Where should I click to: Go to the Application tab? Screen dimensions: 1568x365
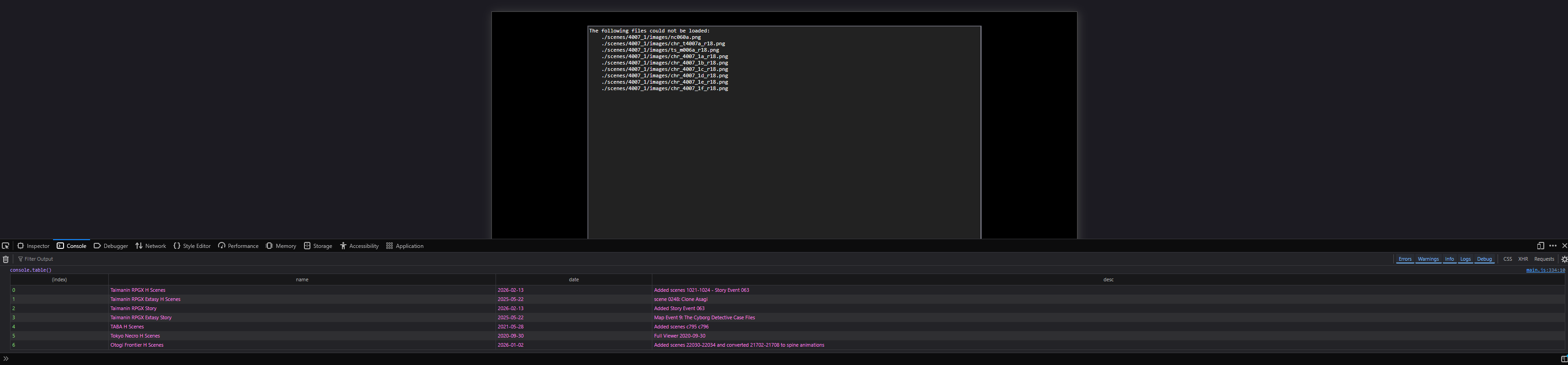coord(405,246)
